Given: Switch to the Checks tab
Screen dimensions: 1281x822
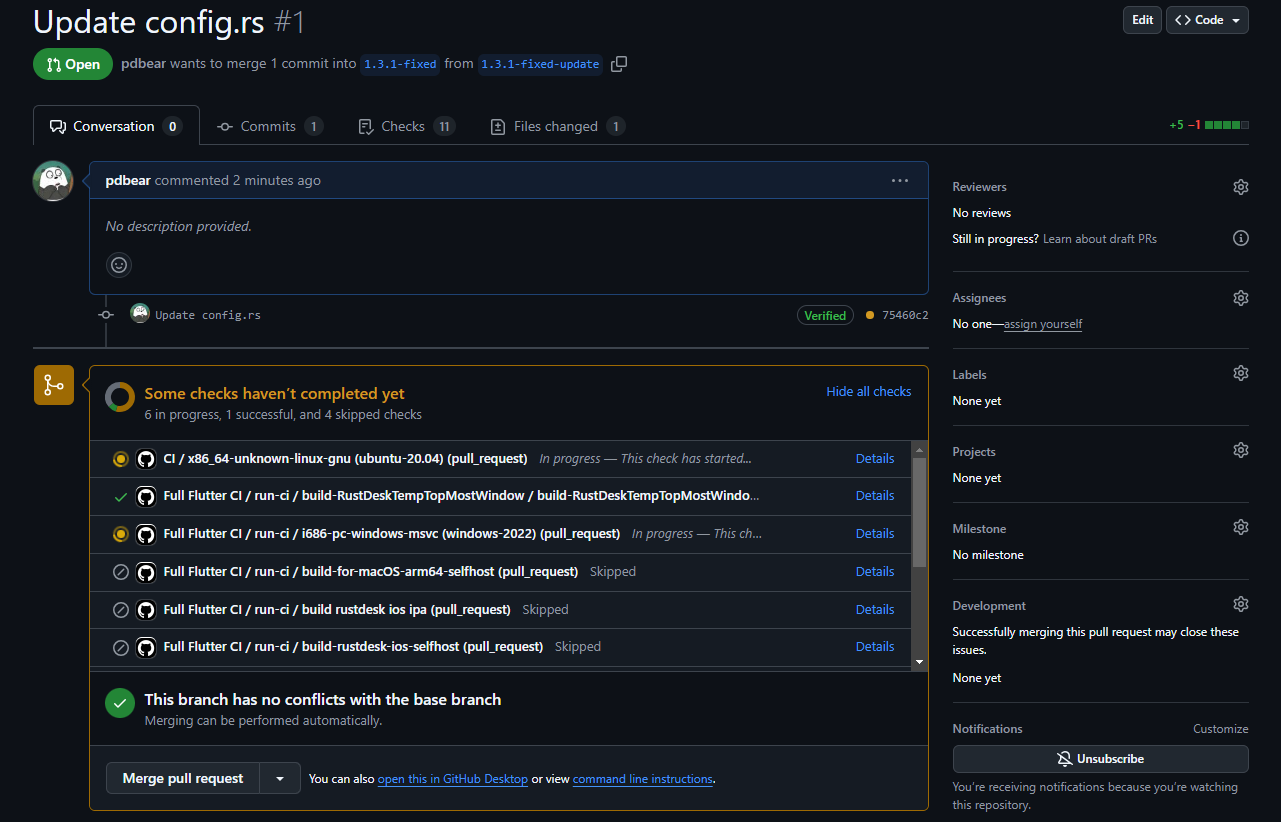Looking at the screenshot, I should click(406, 126).
